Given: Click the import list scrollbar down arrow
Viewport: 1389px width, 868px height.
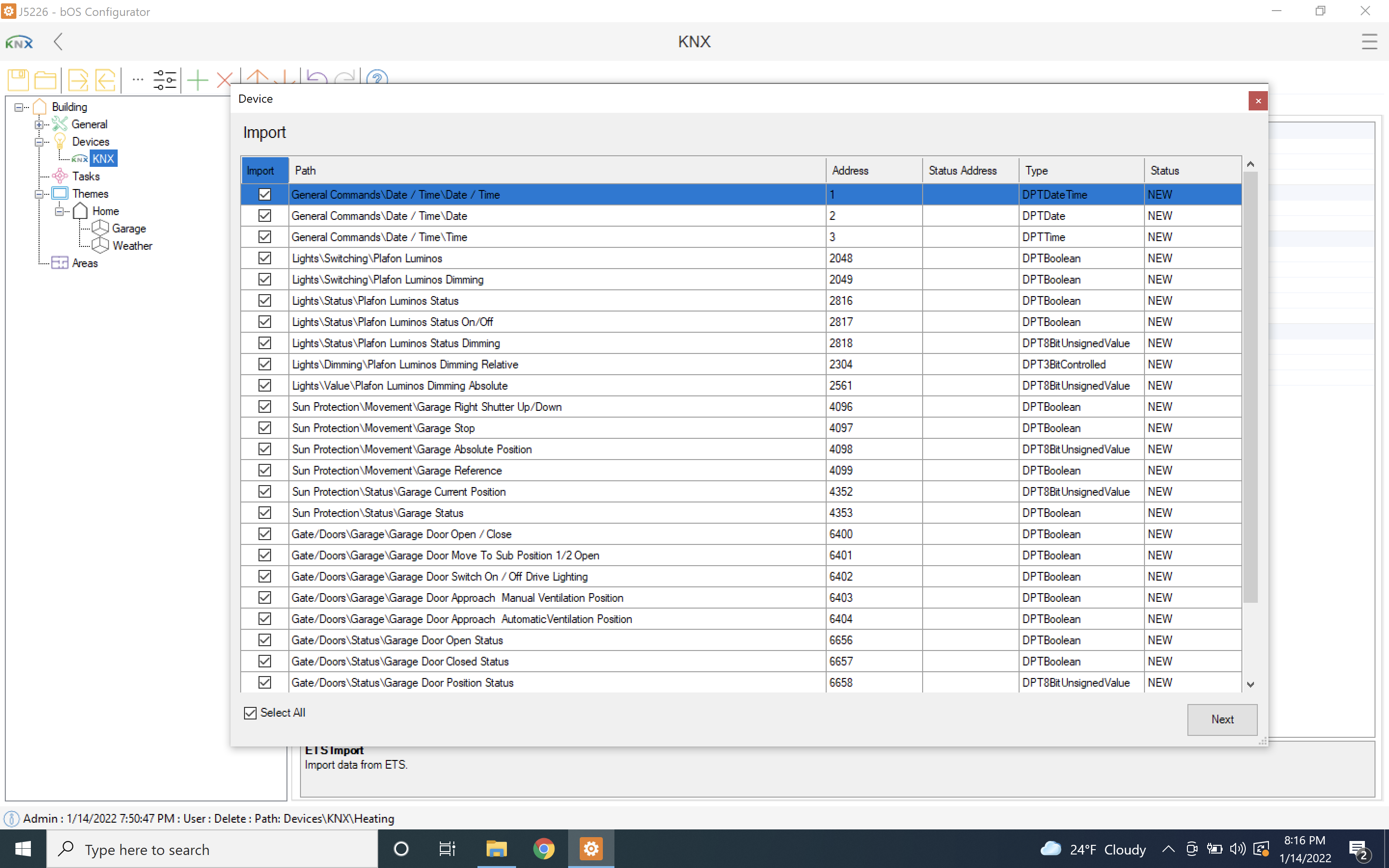Looking at the screenshot, I should pyautogui.click(x=1251, y=684).
